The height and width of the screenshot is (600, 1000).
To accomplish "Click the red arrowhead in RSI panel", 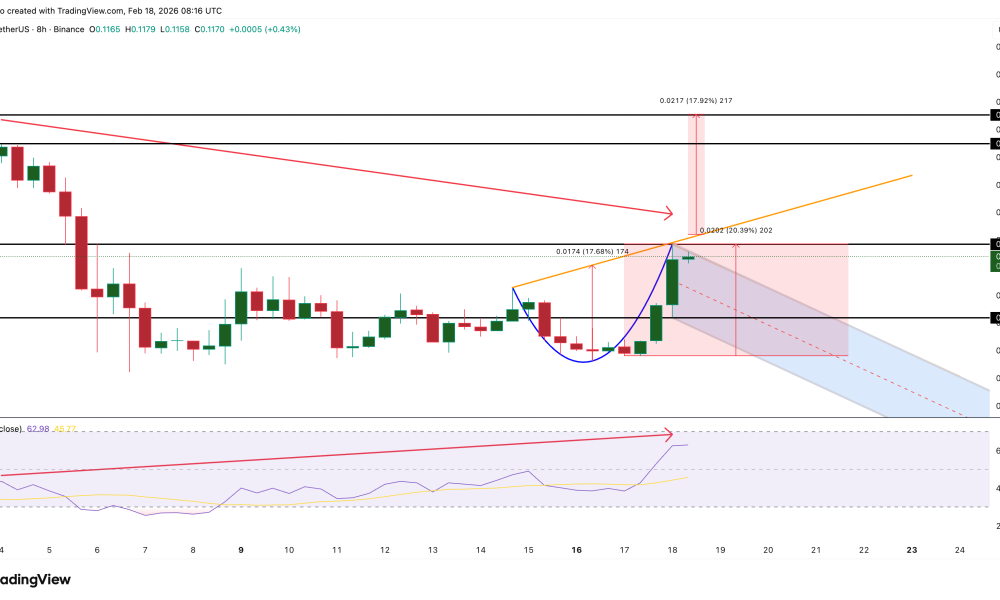I will 667,434.
